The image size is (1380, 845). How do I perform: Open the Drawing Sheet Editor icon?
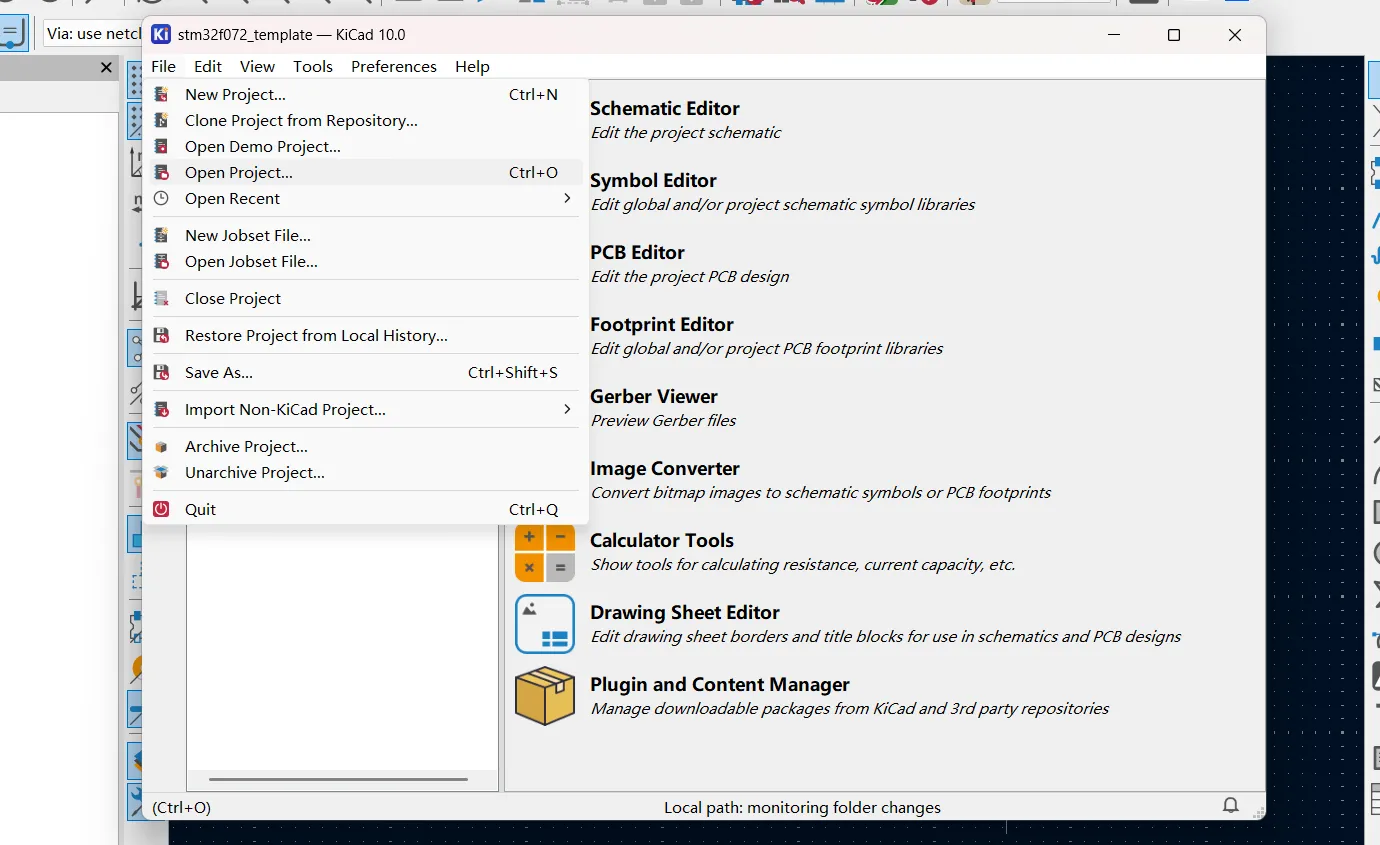point(545,624)
